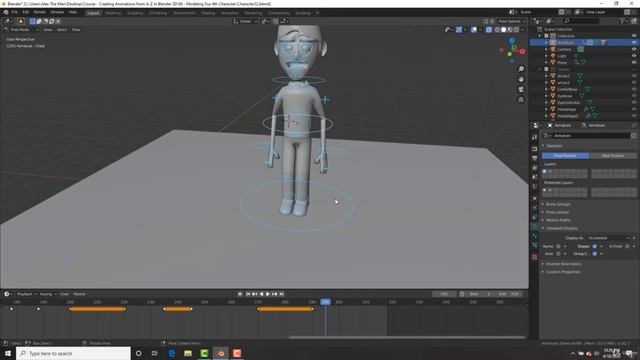
Task: Open the Bone Constraint properties tab icon
Action: (x=535, y=245)
